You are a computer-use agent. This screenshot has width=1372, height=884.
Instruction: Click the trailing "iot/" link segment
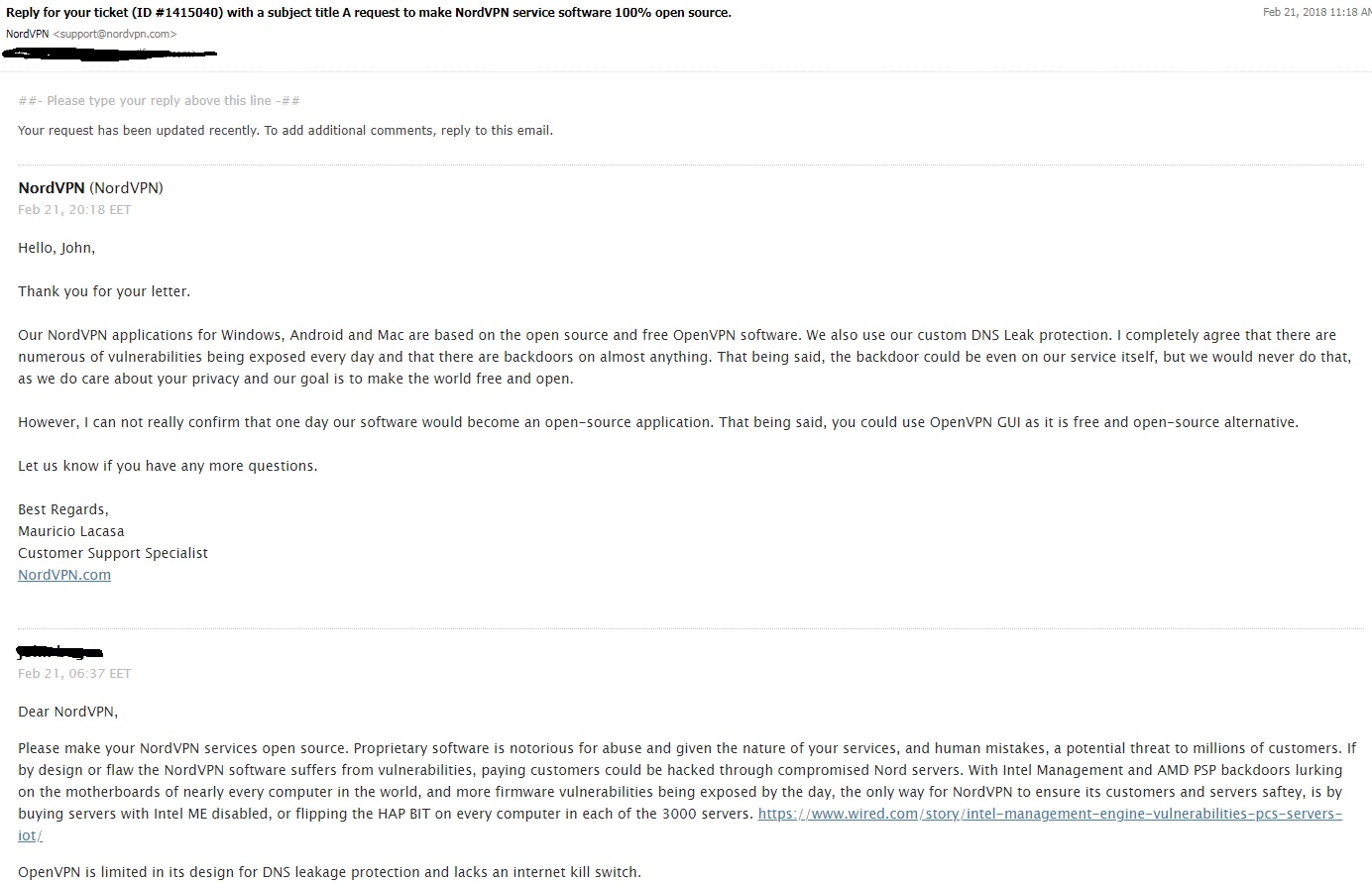tap(30, 835)
